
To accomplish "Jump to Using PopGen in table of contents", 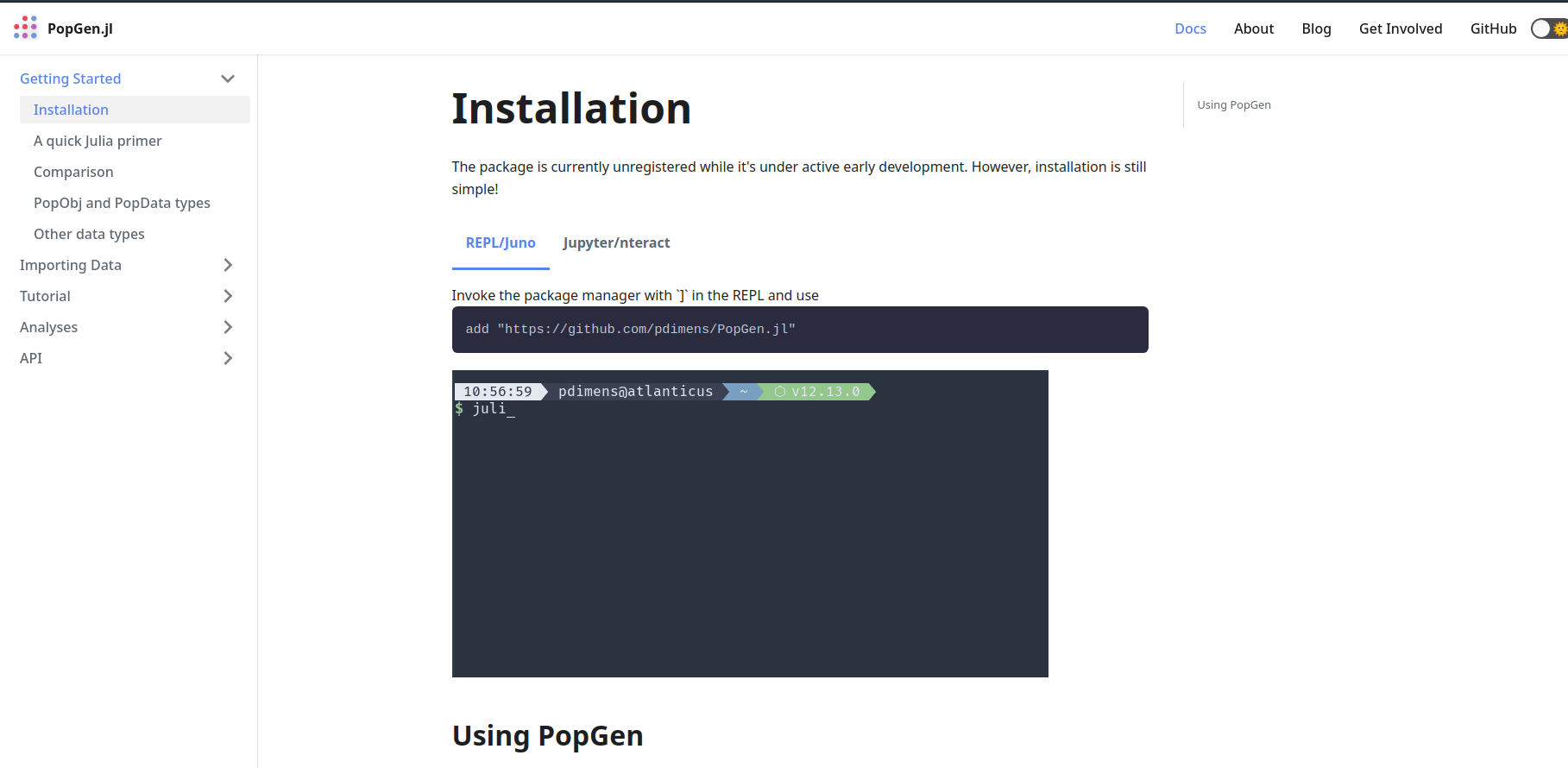I will [1234, 104].
